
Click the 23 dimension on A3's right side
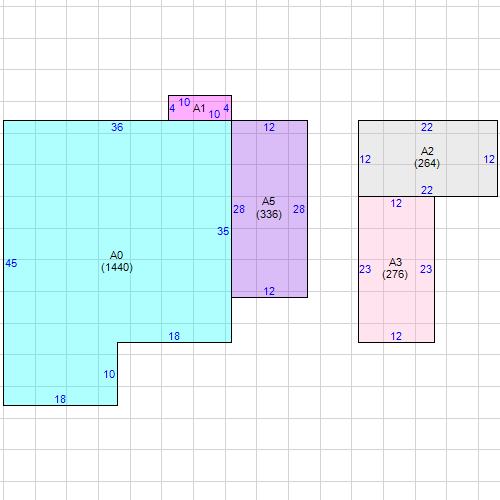click(426, 269)
